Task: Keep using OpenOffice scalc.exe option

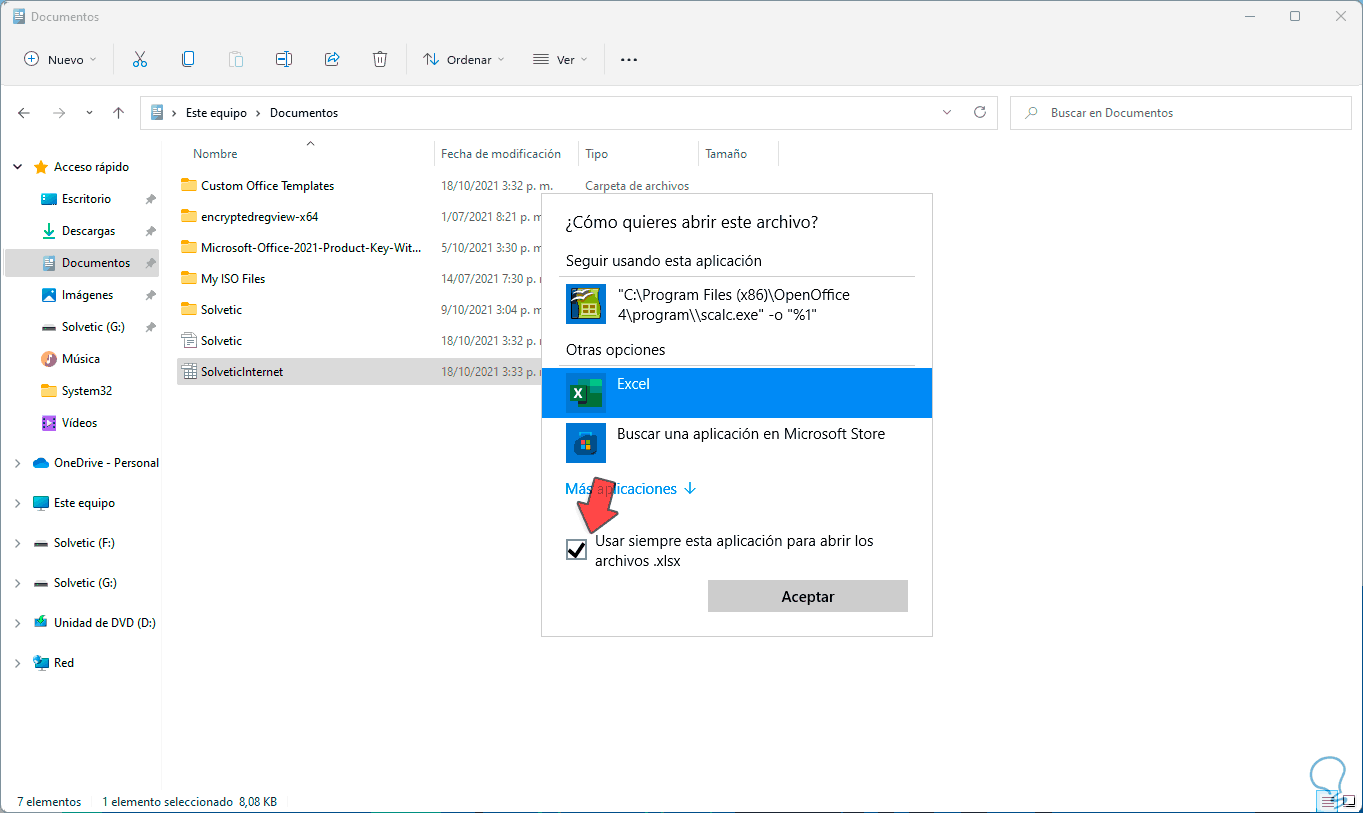Action: (737, 304)
